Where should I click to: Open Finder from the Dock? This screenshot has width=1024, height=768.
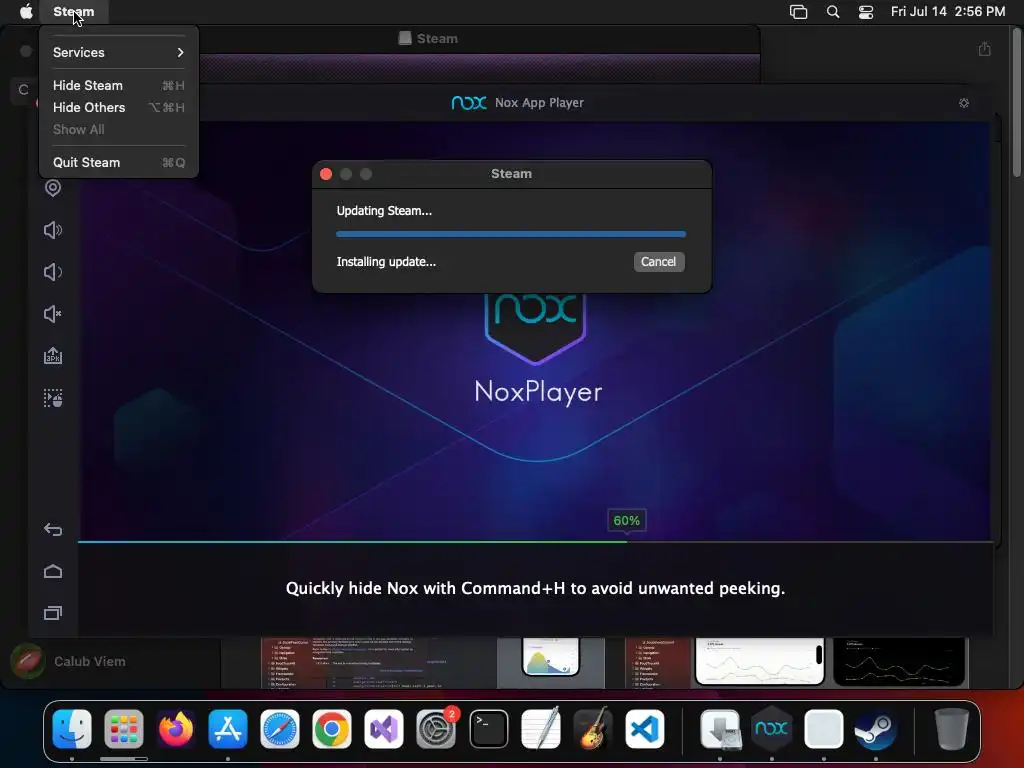(72, 729)
